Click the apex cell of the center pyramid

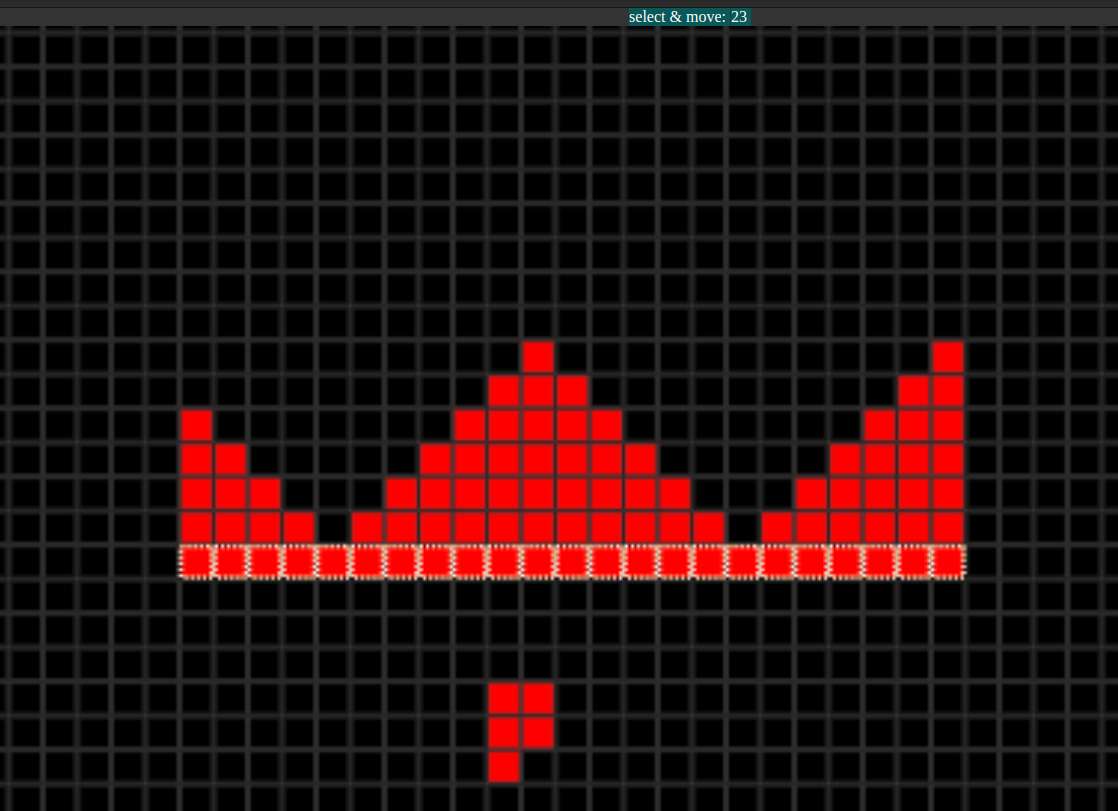tap(538, 357)
